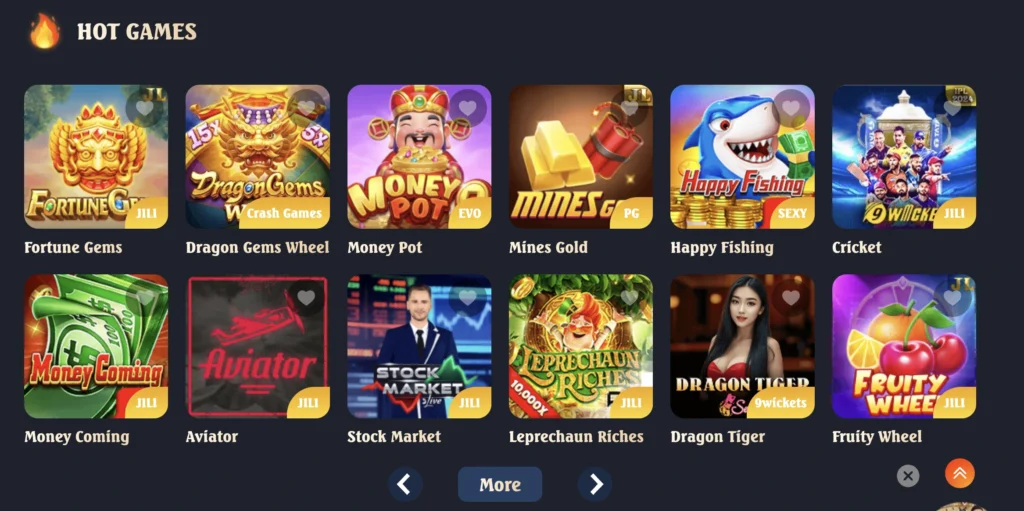Screen dimensions: 1024x511
Task: Favorite the Fortune Gems game with heart icon
Action: (x=144, y=108)
